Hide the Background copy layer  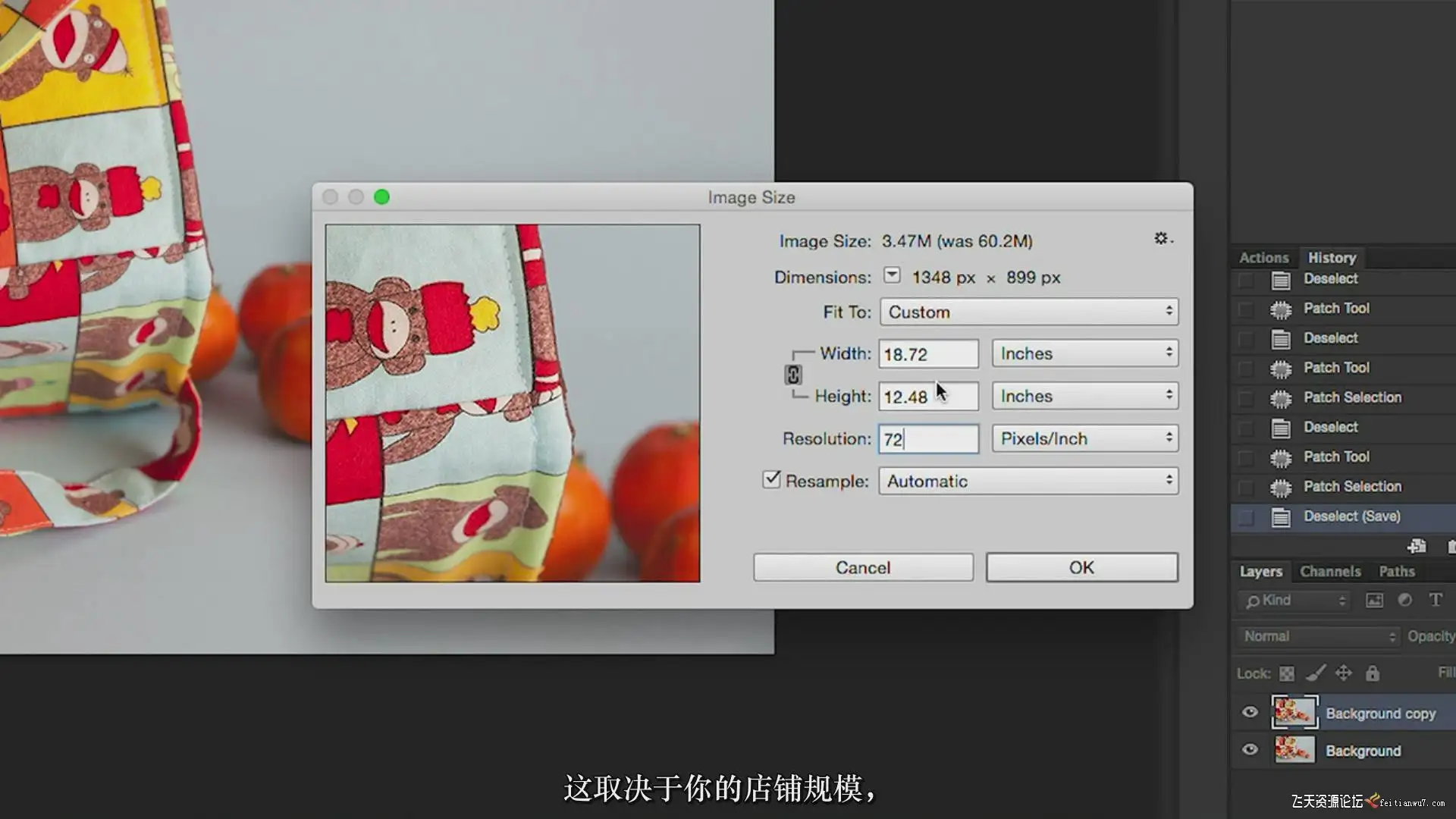(x=1250, y=712)
